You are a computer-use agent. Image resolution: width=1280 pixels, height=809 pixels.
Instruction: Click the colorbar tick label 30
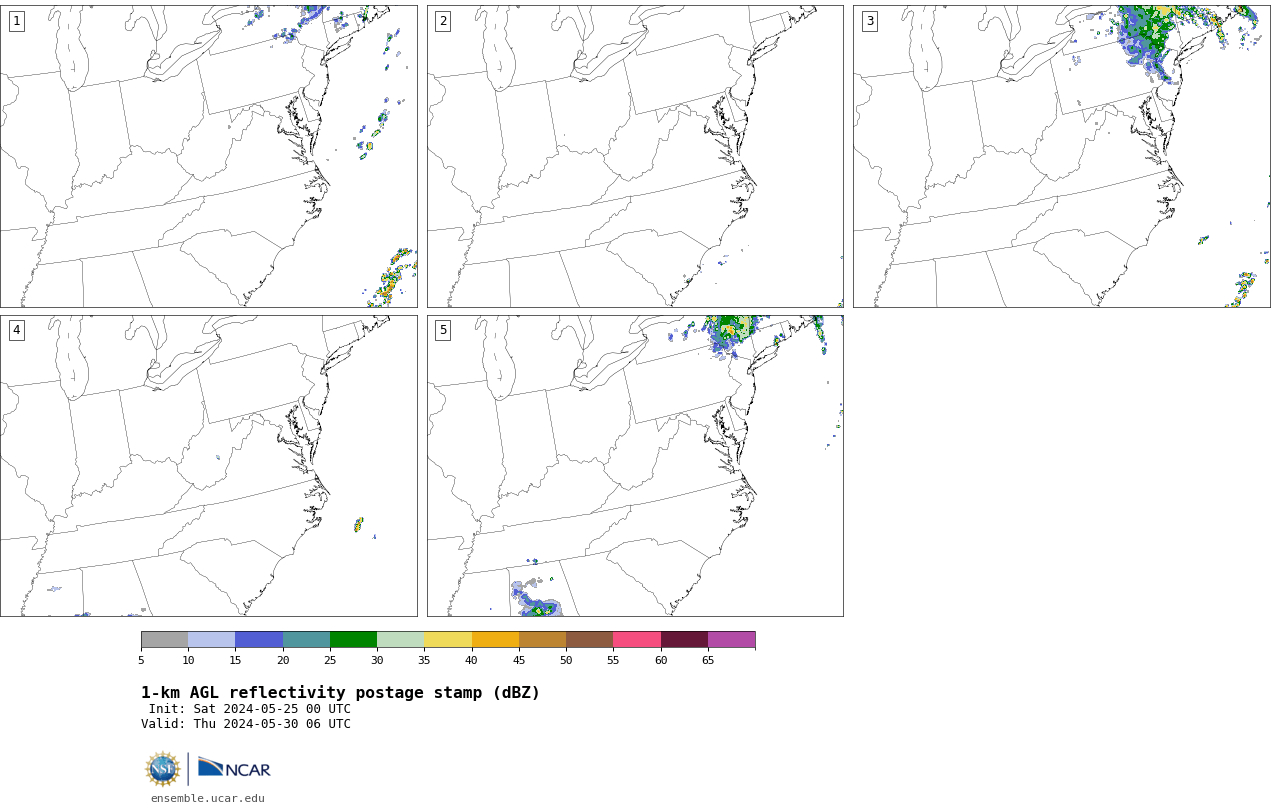[377, 660]
